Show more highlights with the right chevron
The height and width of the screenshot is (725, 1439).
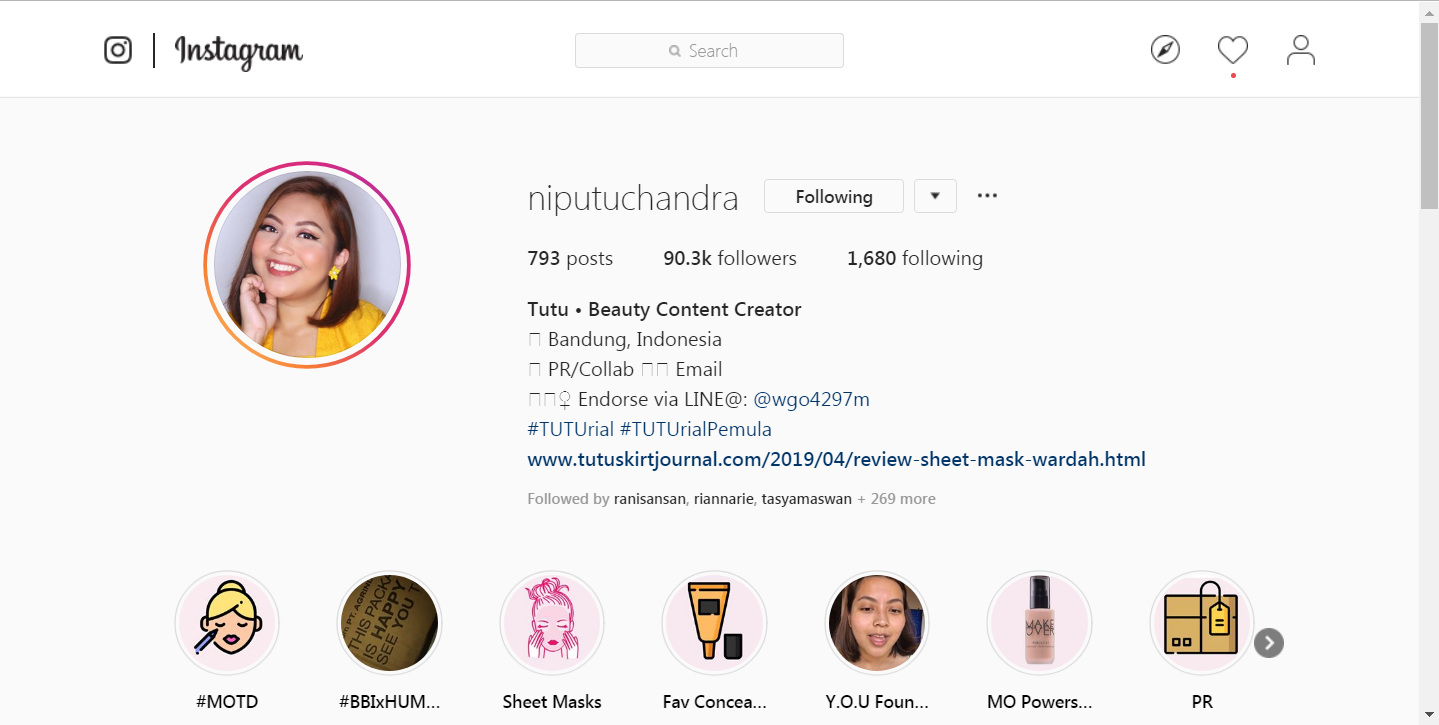click(1269, 643)
